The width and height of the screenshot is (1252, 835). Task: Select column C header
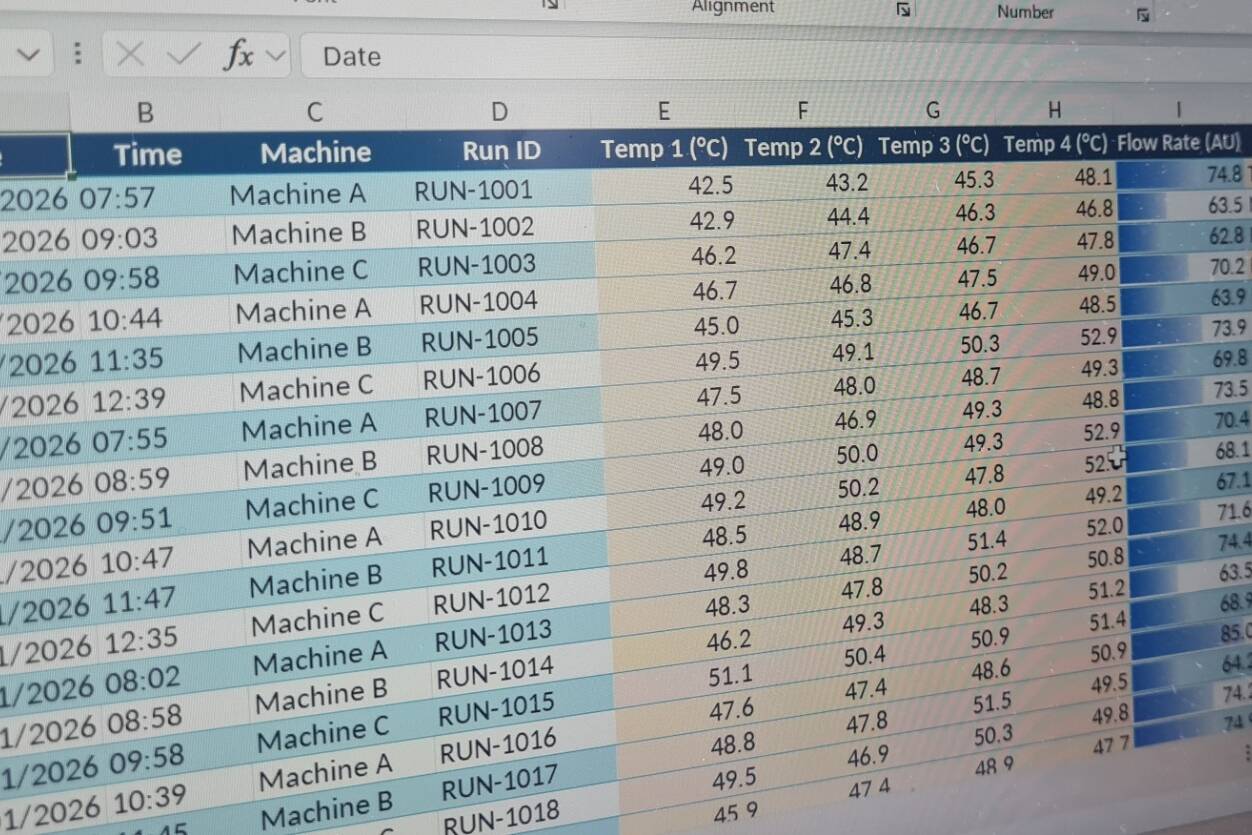point(314,112)
